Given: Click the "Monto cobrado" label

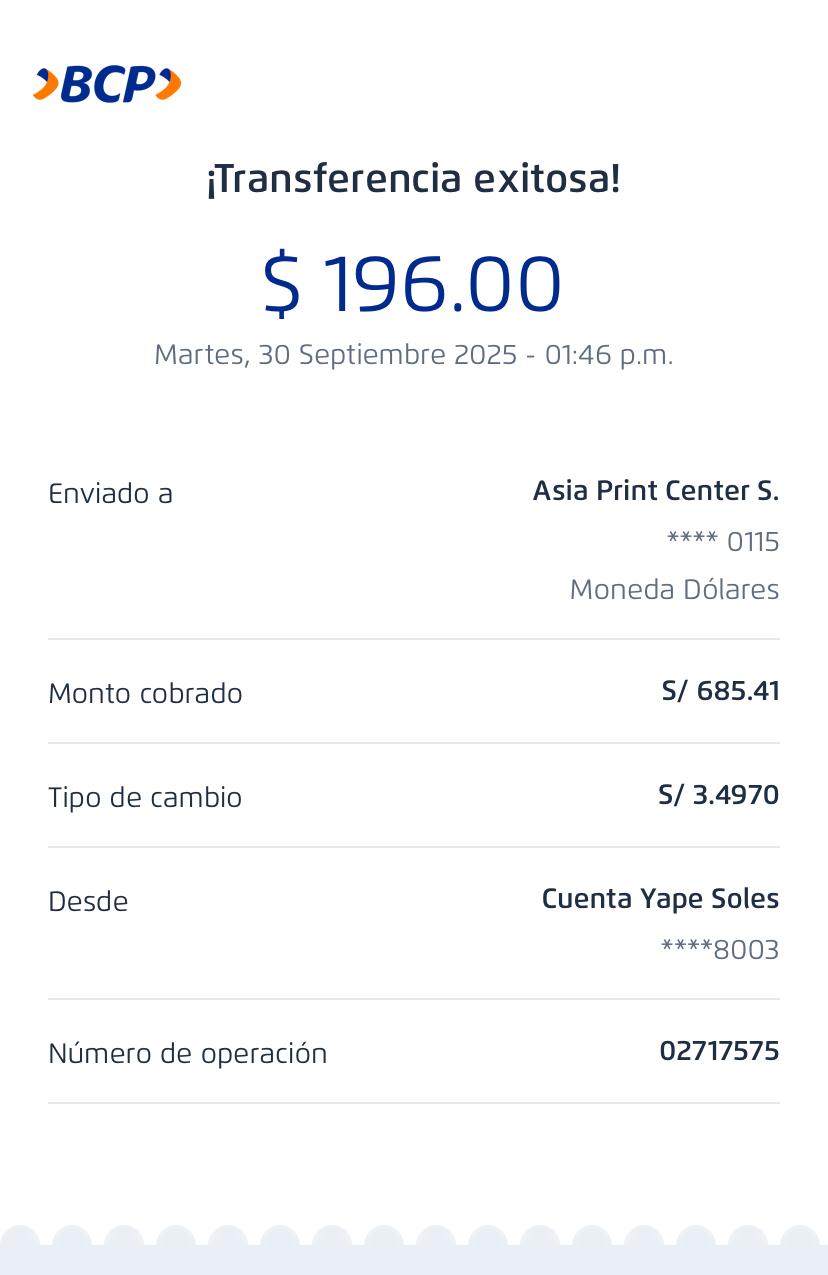Looking at the screenshot, I should 145,694.
